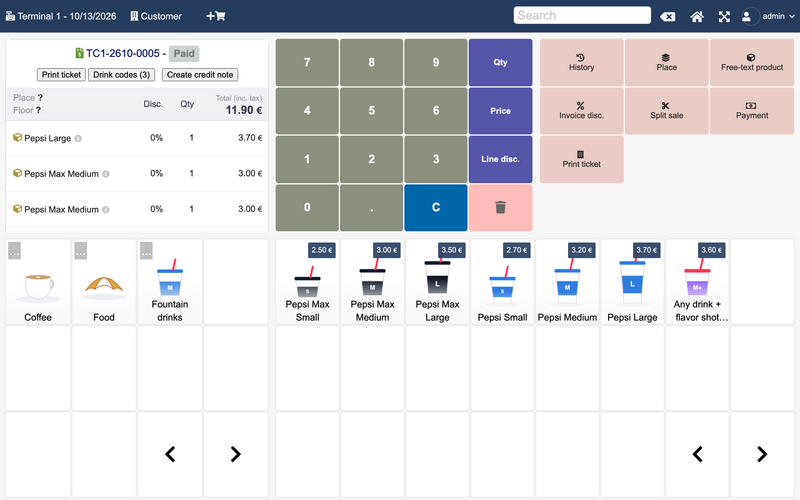Go to previous categories page
Viewport: 800px width, 500px height.
(170, 454)
